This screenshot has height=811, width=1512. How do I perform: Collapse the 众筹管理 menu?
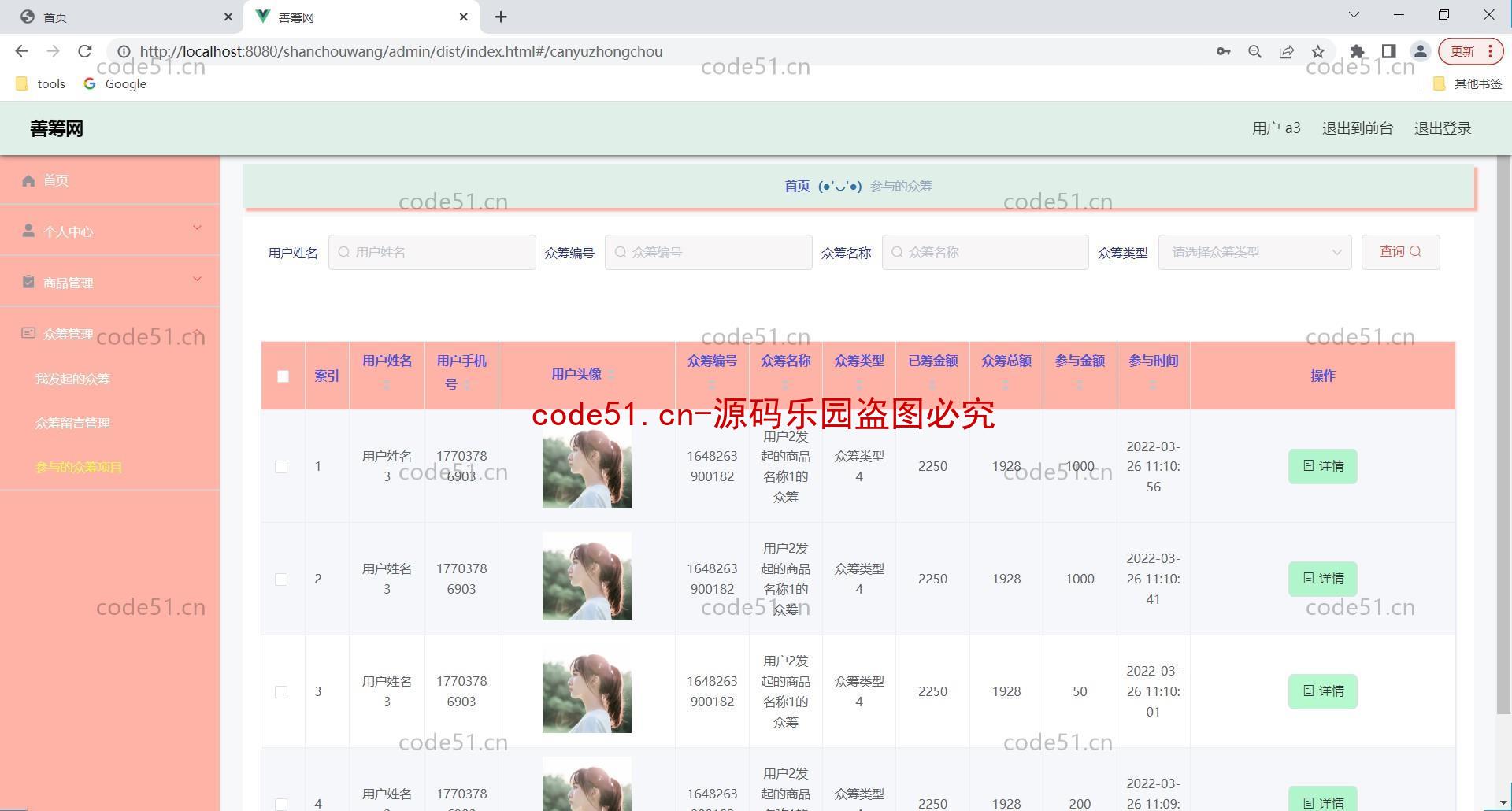pos(197,331)
